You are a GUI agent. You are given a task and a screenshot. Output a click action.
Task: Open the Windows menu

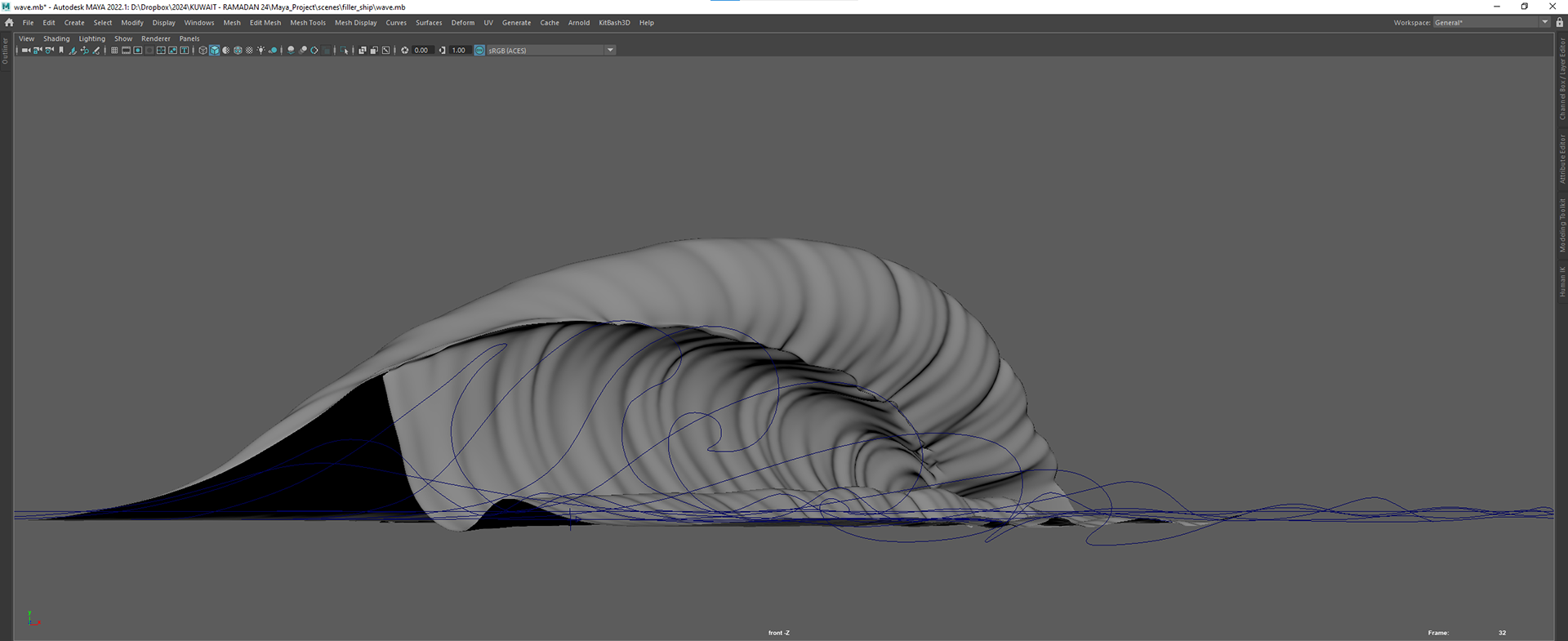click(x=199, y=23)
